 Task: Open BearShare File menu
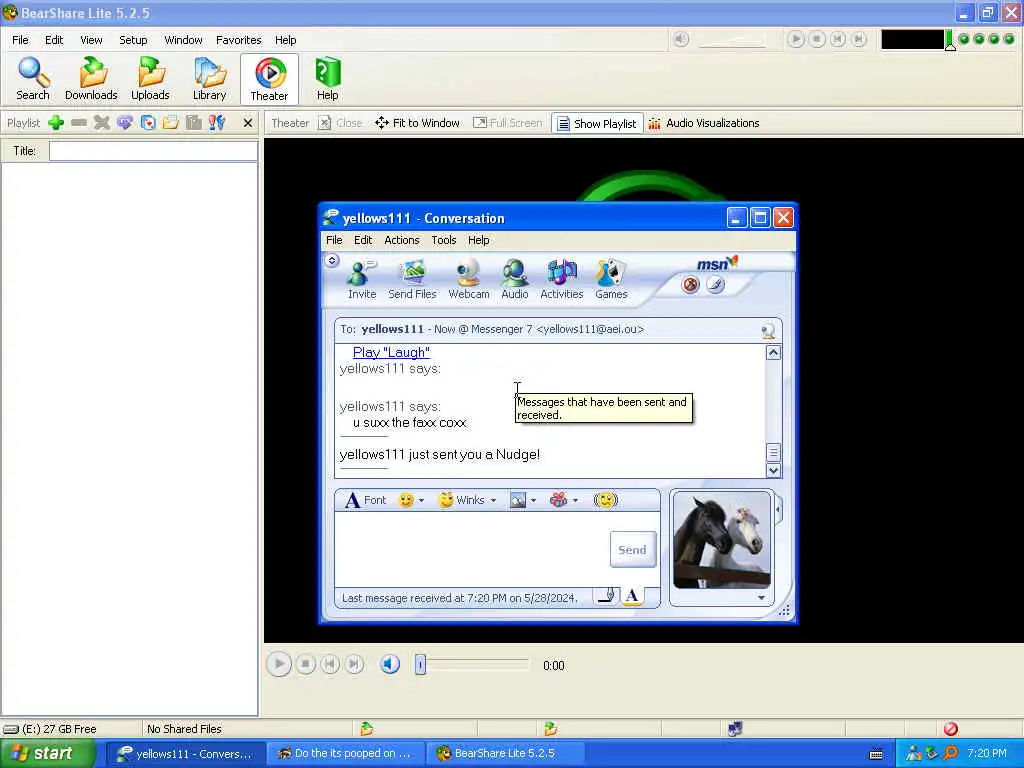20,40
